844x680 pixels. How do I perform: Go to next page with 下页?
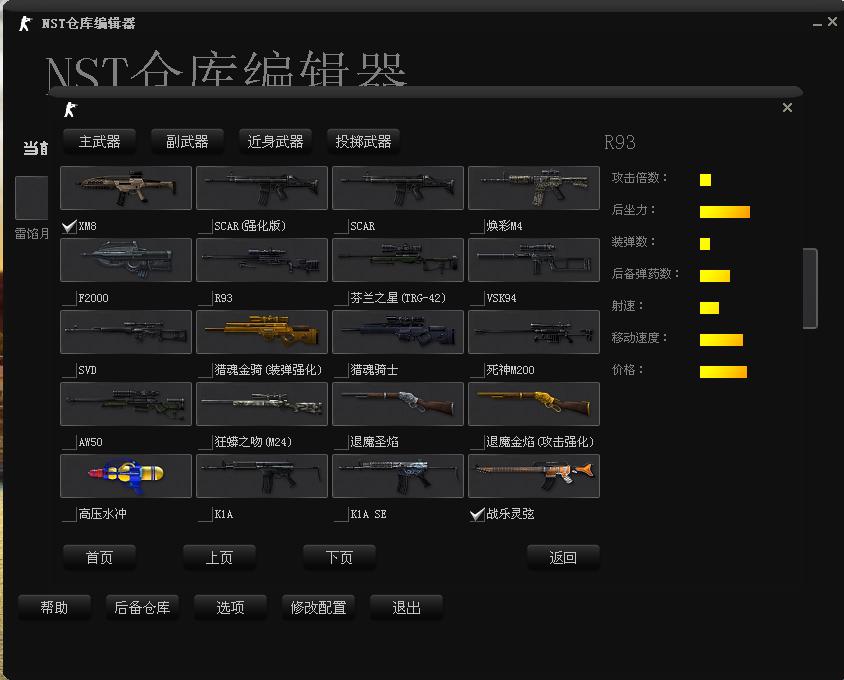[339, 558]
